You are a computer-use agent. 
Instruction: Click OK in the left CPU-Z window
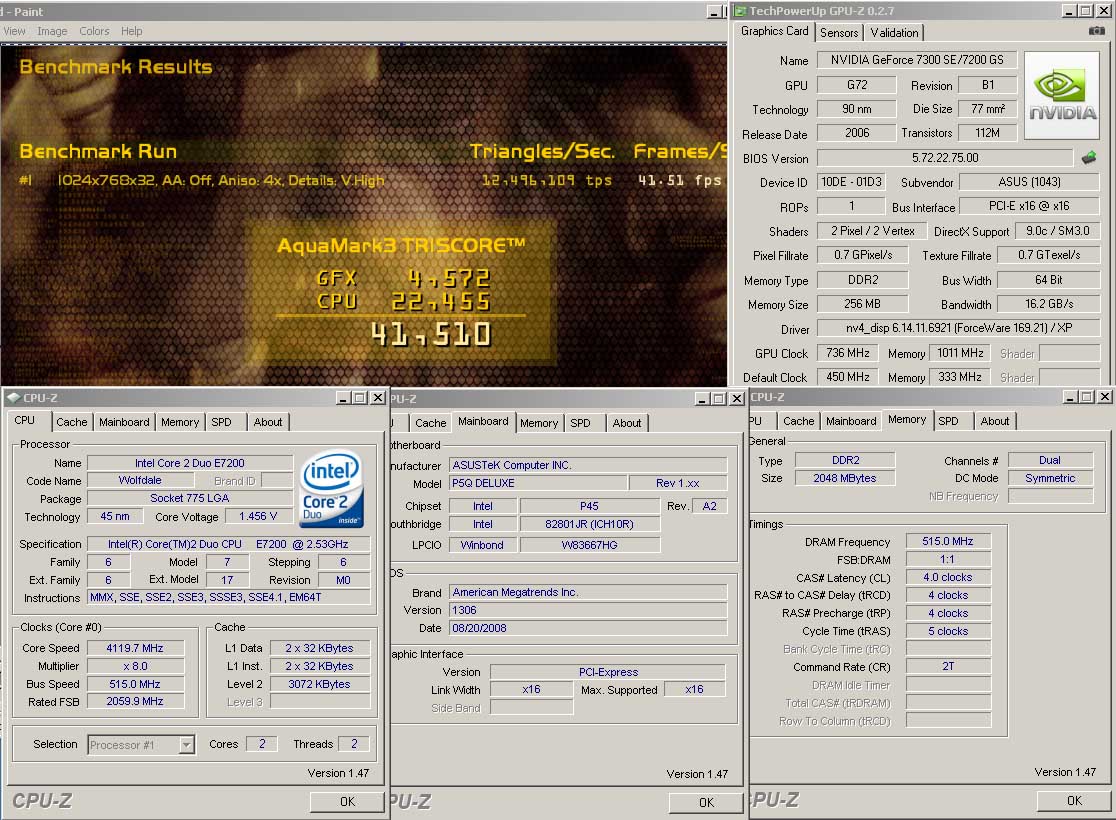tap(347, 801)
